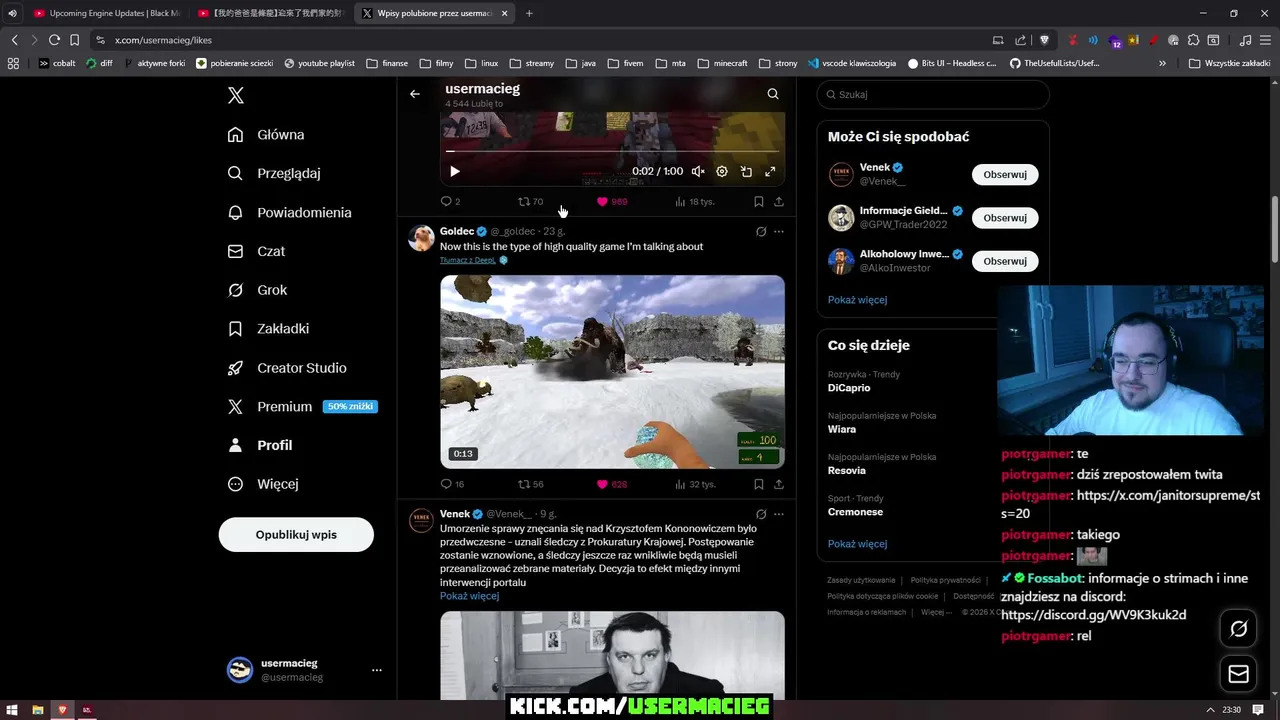Open video settings gear
This screenshot has height=720, width=1280.
pos(722,171)
